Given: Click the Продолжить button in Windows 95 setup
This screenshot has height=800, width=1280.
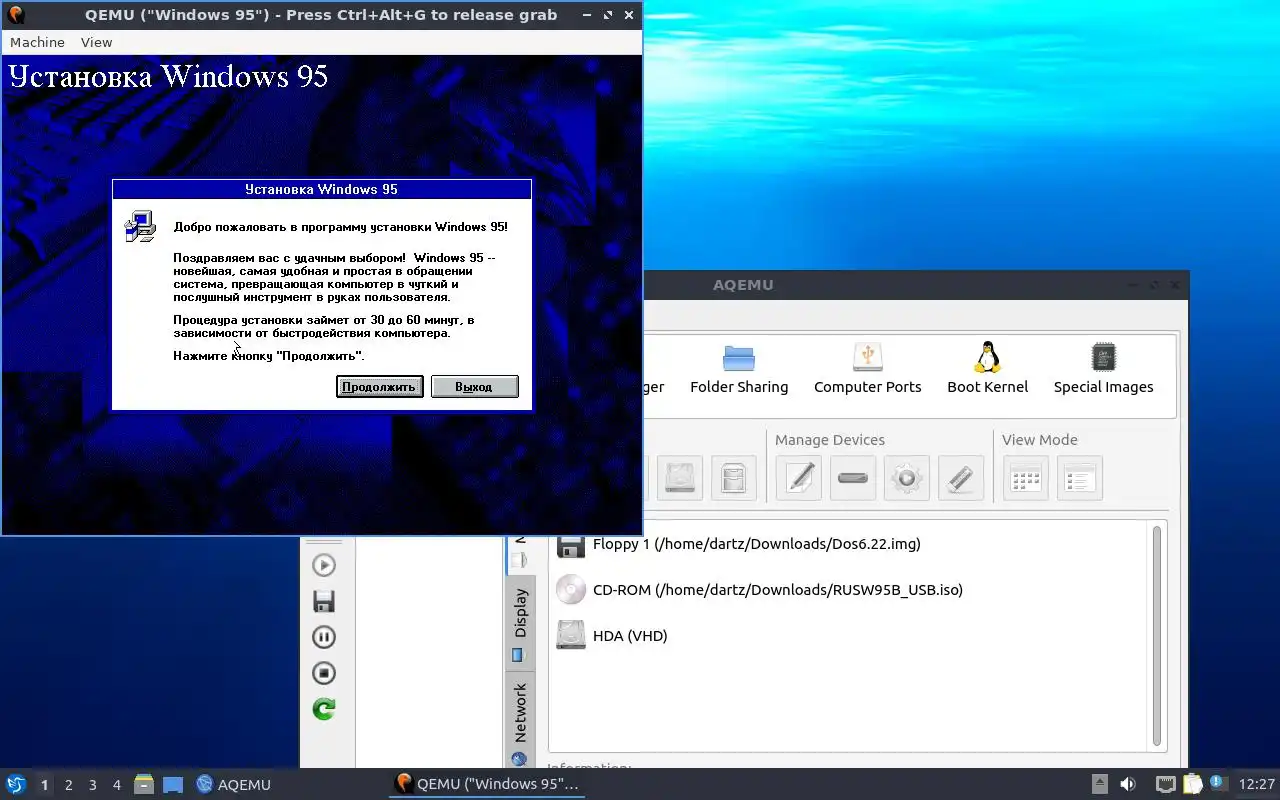Looking at the screenshot, I should pos(379,387).
